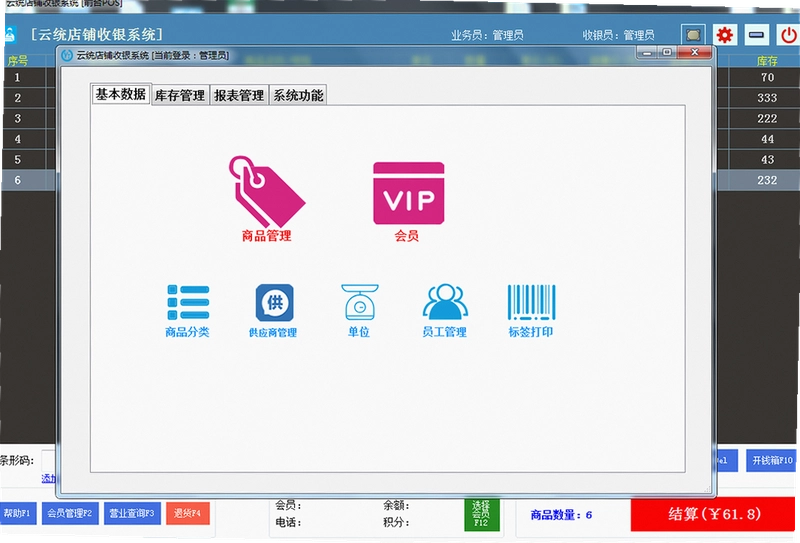This screenshot has width=800, height=543.
Task: Click 帮助F1 help button
Action: coord(18,513)
